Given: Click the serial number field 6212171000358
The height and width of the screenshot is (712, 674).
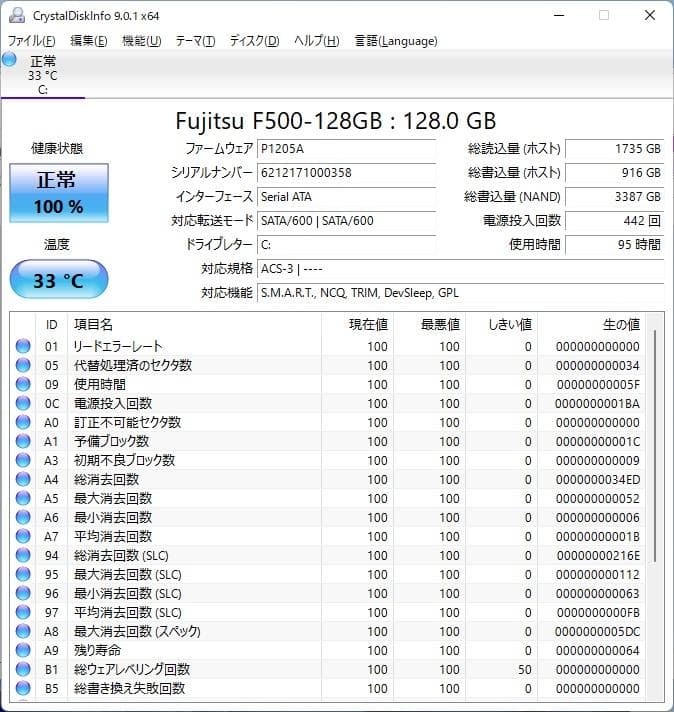Looking at the screenshot, I should point(347,173).
